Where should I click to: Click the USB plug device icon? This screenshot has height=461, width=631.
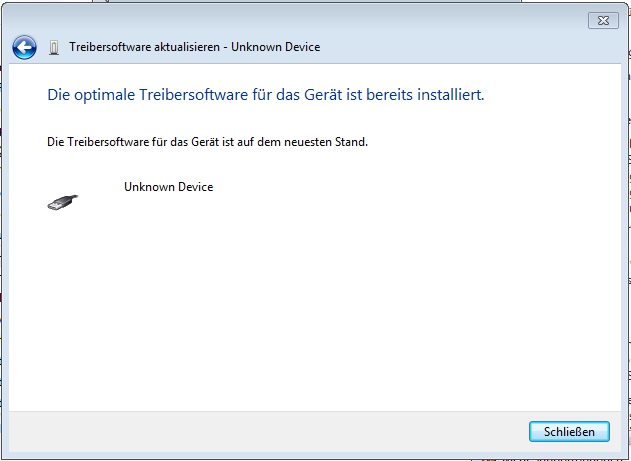(x=63, y=202)
